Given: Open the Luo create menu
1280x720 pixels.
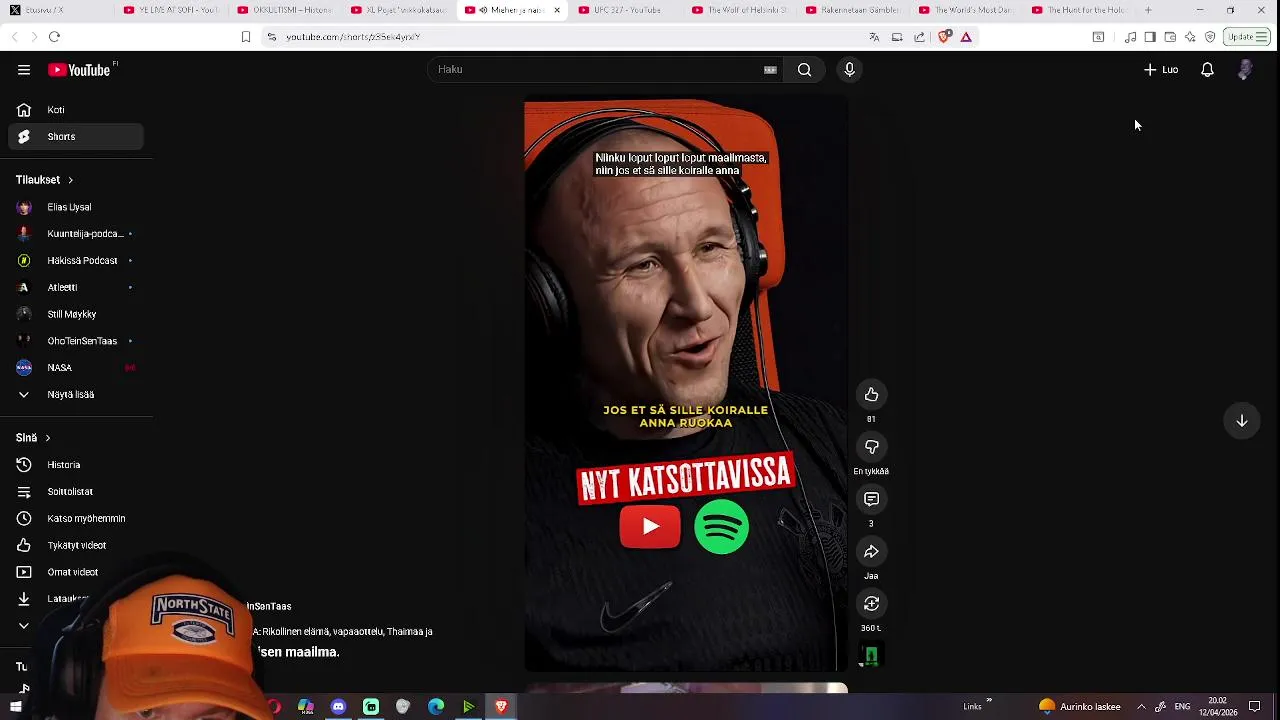Looking at the screenshot, I should pyautogui.click(x=1161, y=70).
